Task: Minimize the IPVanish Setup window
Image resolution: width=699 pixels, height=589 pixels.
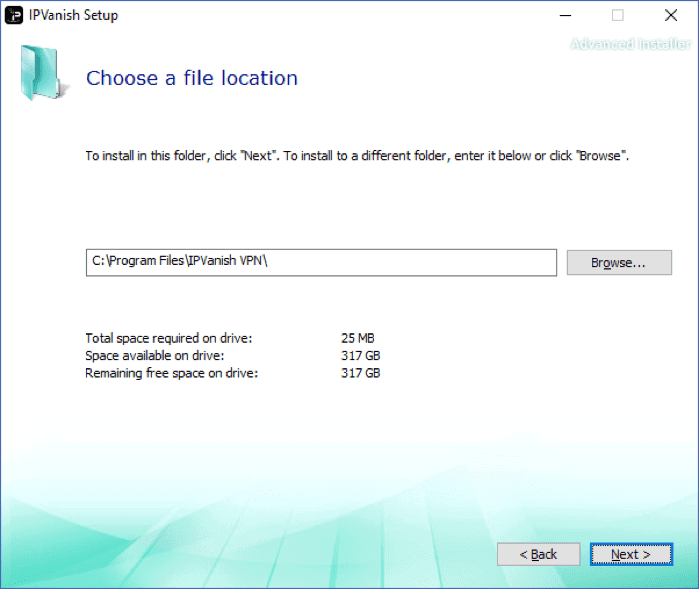Action: coord(563,15)
